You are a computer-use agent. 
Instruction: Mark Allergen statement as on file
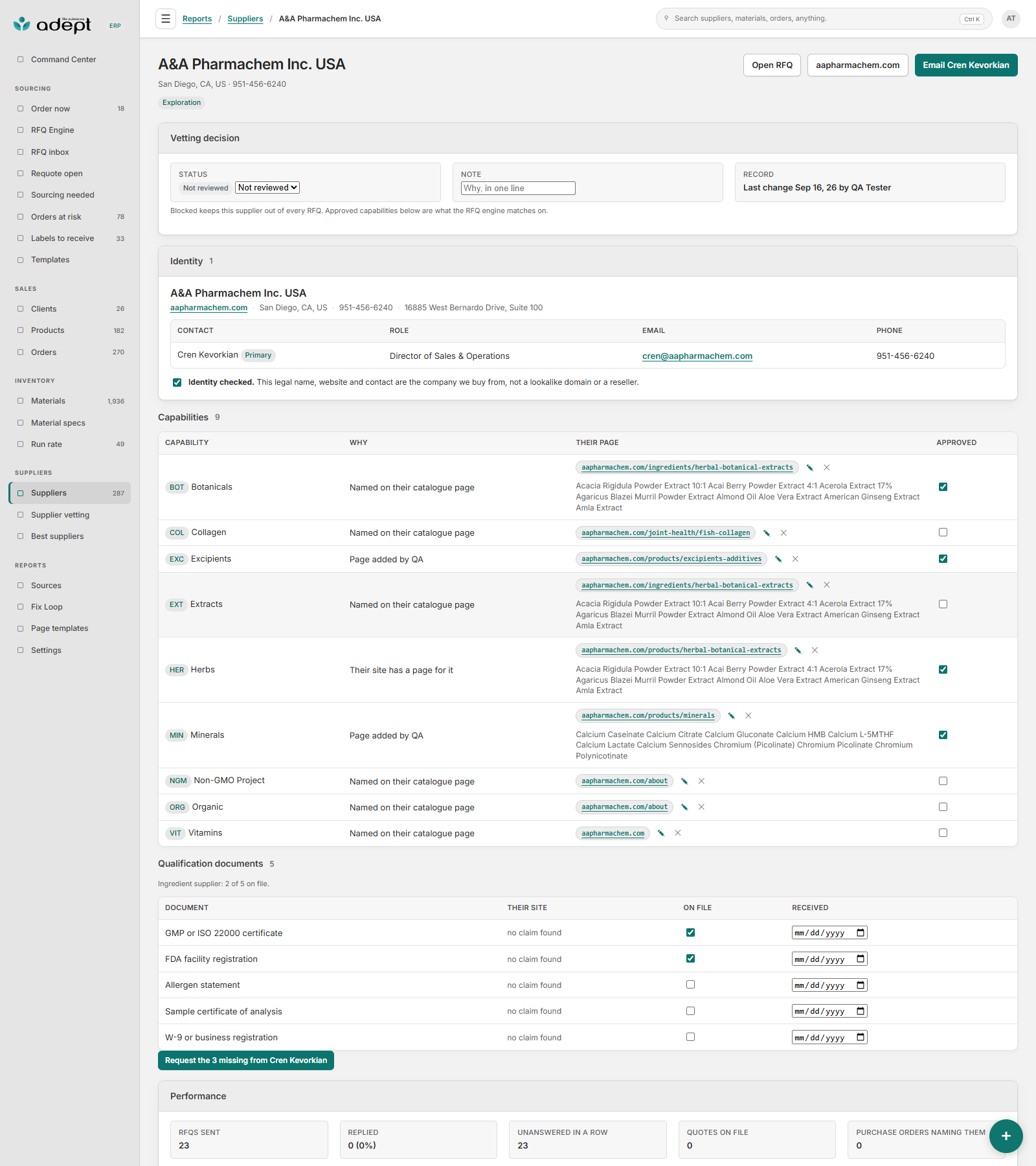click(690, 985)
